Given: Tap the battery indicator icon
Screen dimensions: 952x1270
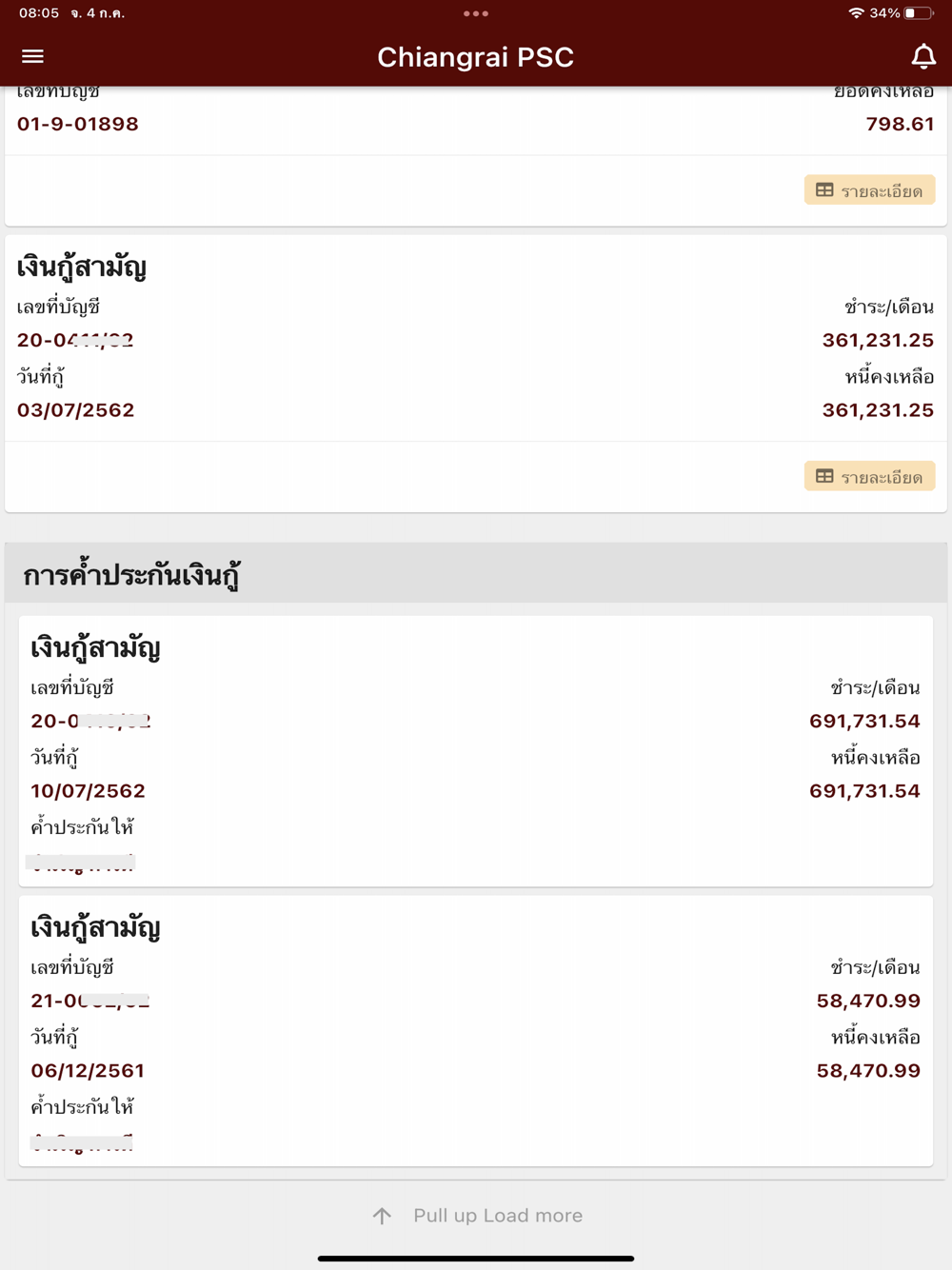Looking at the screenshot, I should [918, 13].
